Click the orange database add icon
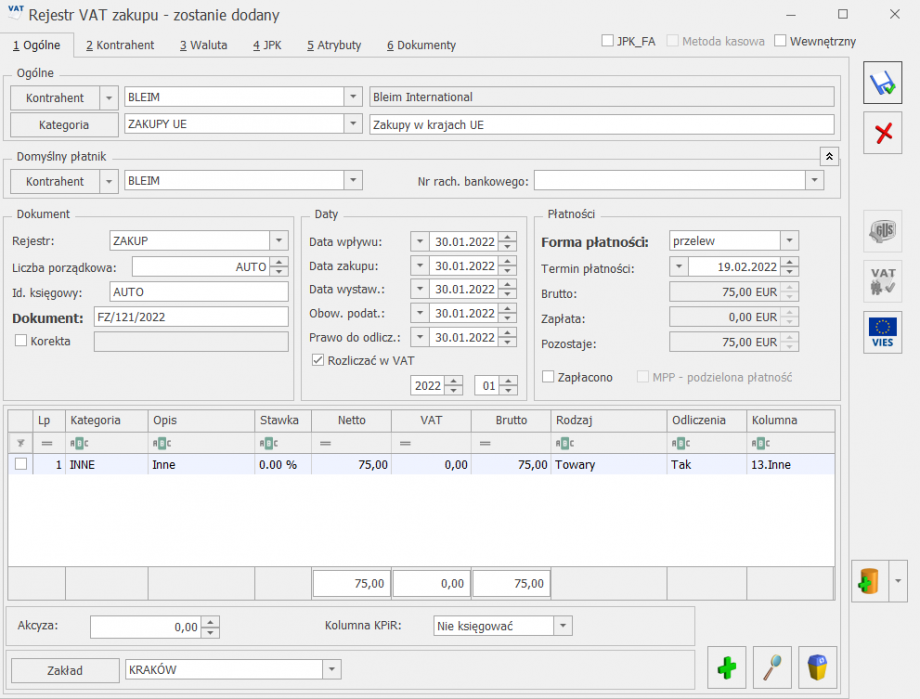Screen dimensions: 920x699 click(870, 581)
